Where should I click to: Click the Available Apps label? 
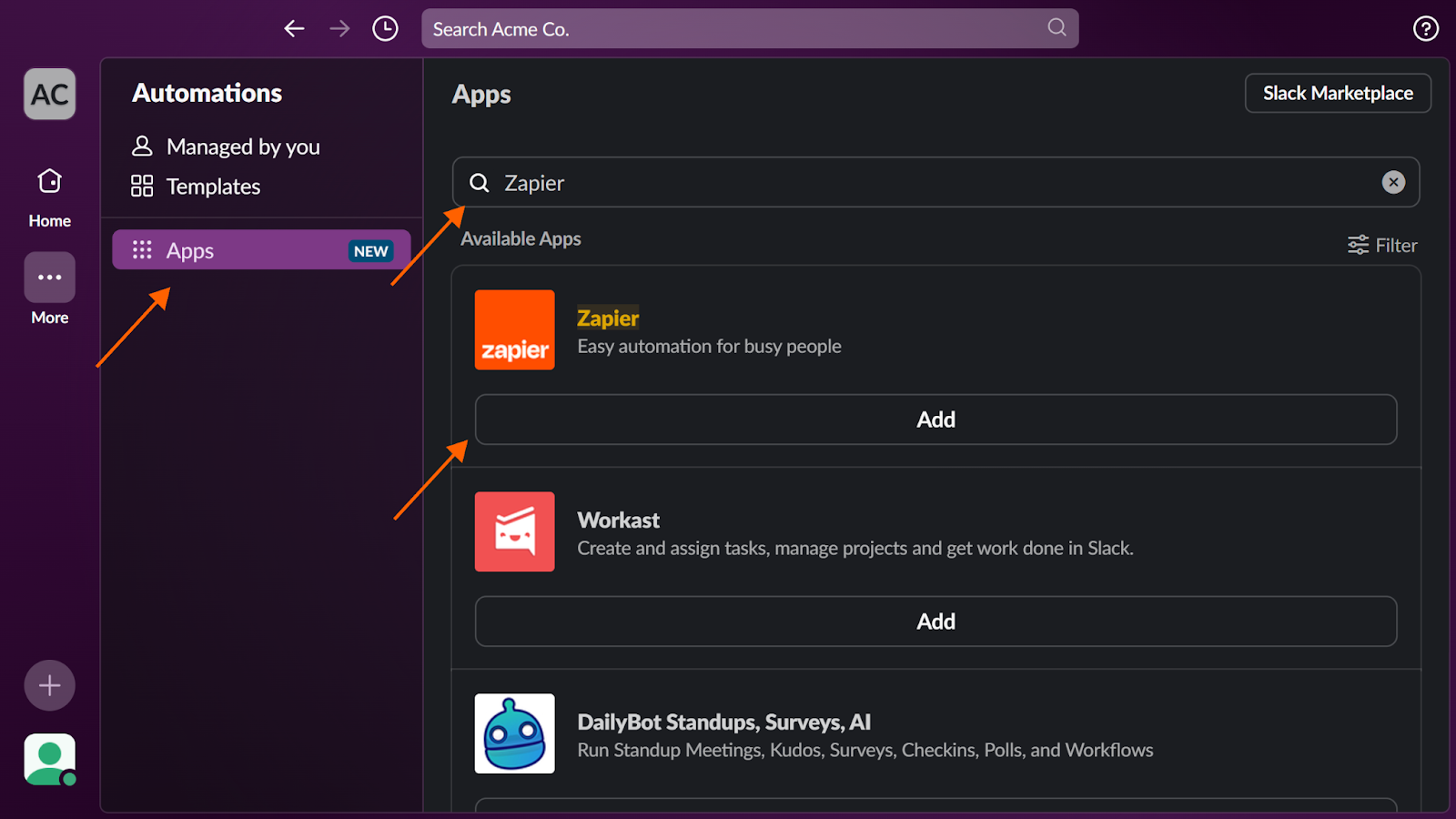click(x=521, y=238)
